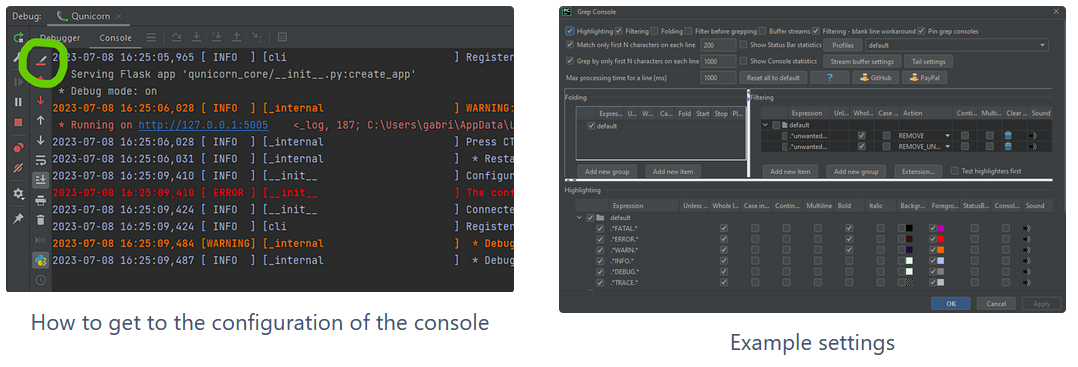Click Add new group under Folding

pos(606,171)
